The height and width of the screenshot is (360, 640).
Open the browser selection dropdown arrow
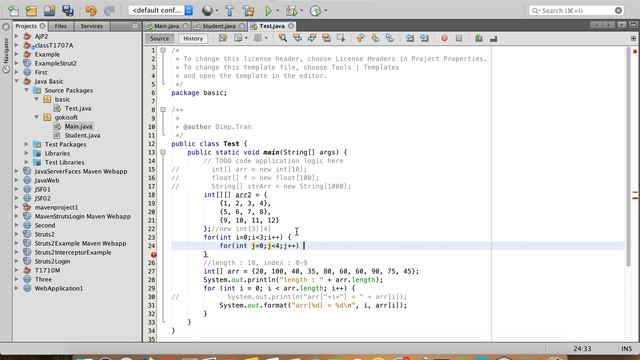point(217,11)
